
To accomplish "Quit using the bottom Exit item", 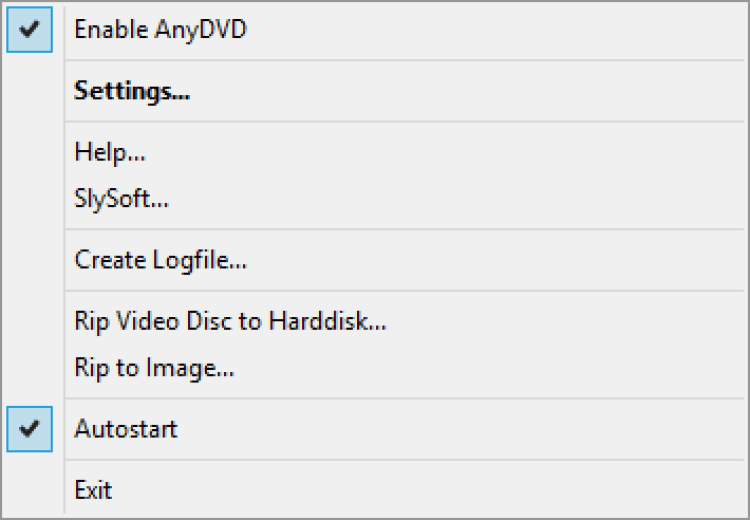I will 93,490.
